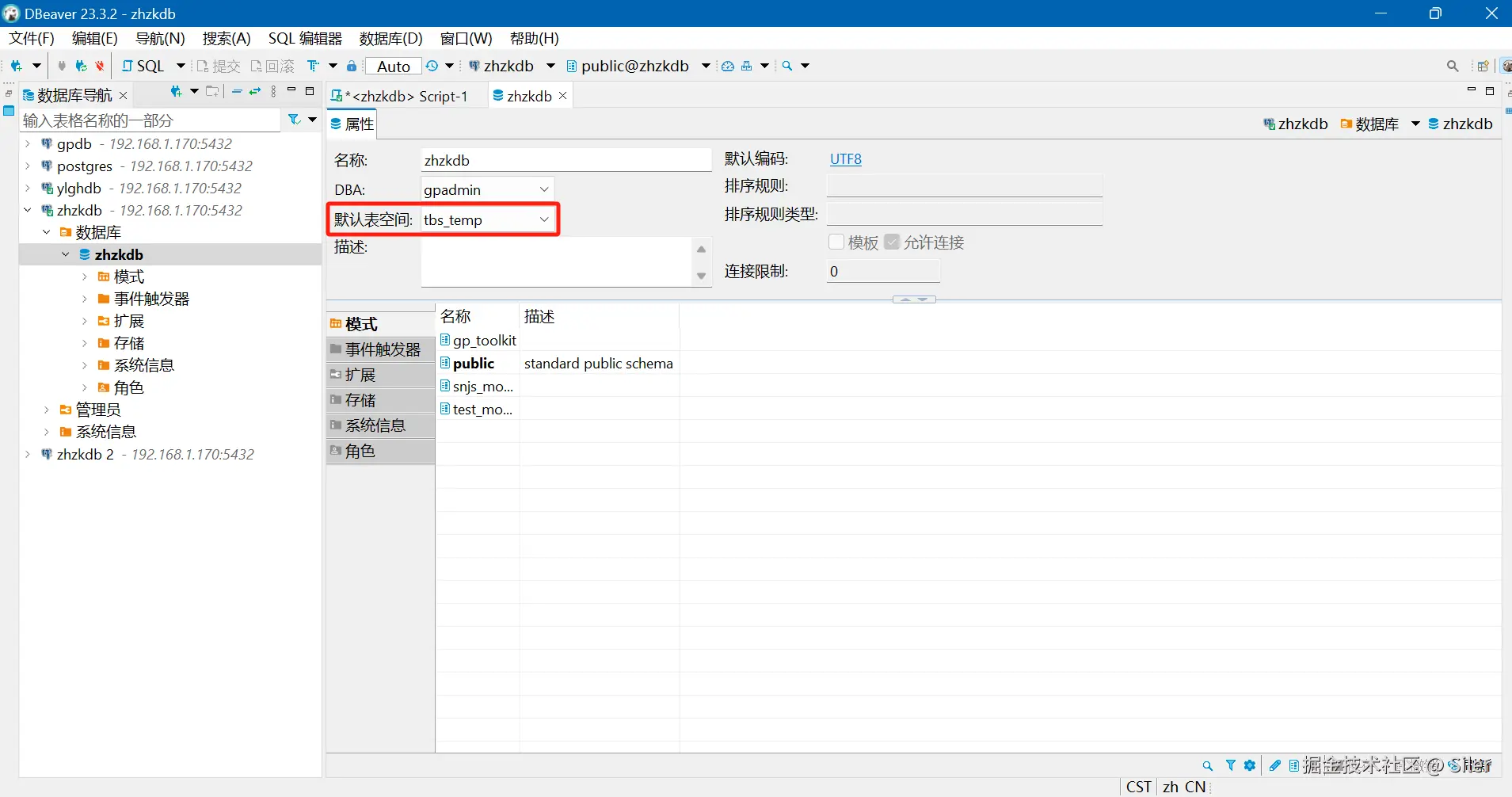Open properties search icon at bottom status bar
The height and width of the screenshot is (797, 1512).
pyautogui.click(x=1207, y=765)
